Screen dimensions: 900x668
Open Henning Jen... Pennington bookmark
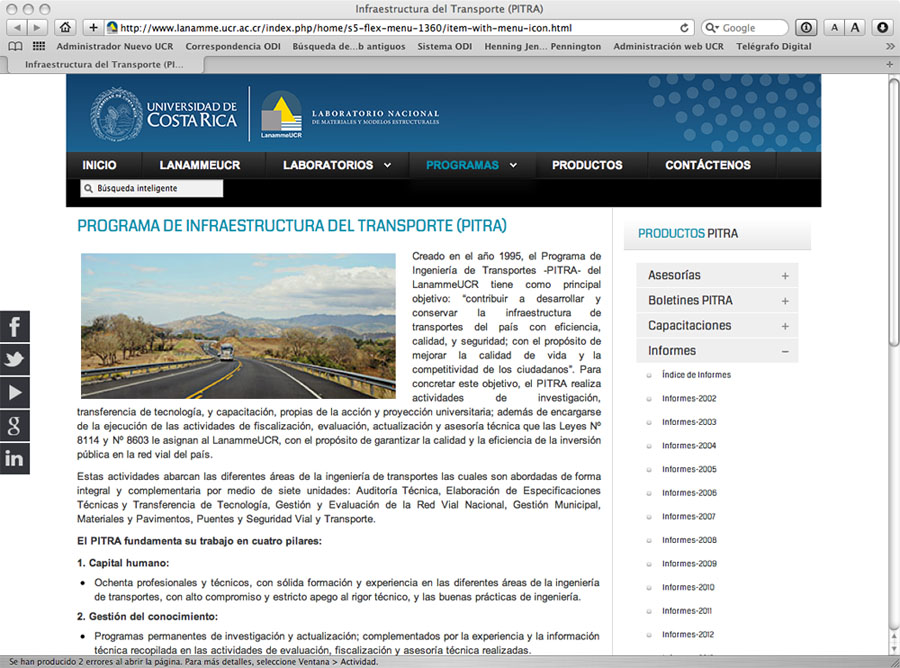coord(542,46)
